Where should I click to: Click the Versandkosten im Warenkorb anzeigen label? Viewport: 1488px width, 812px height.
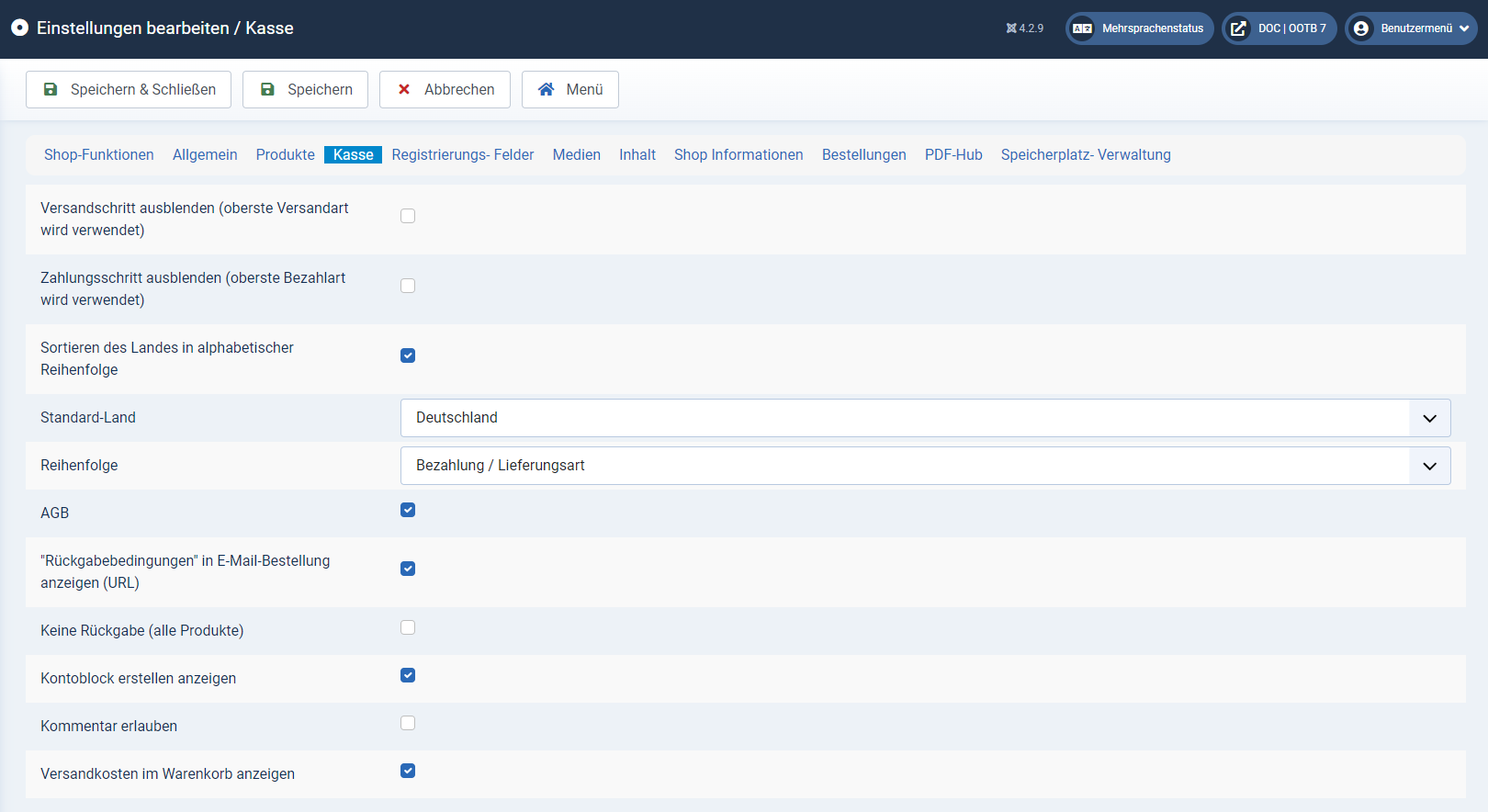pyautogui.click(x=168, y=773)
